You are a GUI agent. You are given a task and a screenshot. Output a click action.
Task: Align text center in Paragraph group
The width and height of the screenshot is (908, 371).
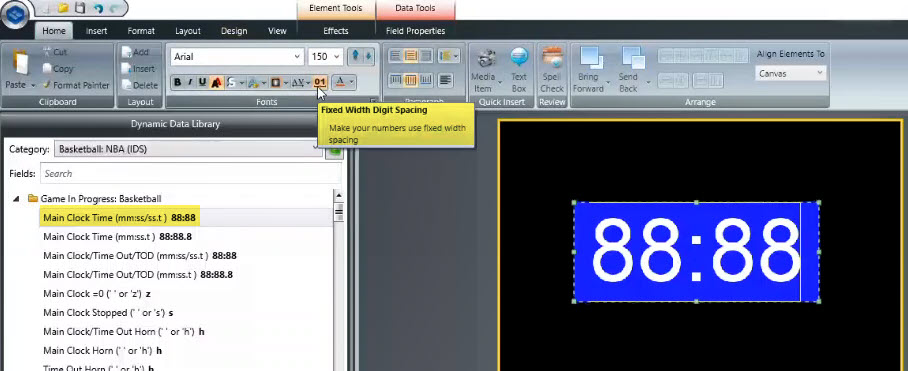click(x=411, y=56)
